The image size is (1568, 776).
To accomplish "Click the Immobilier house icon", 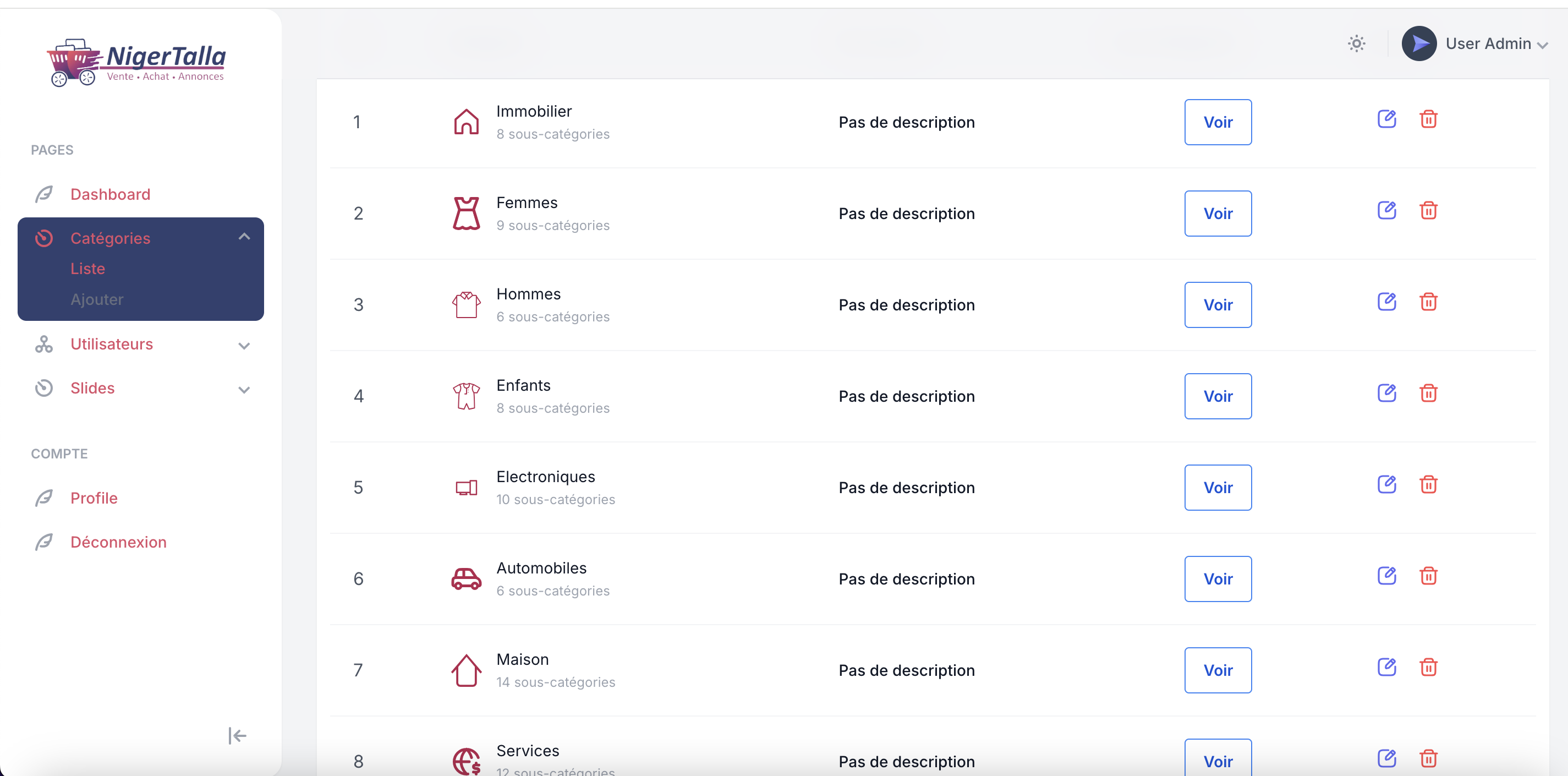I will [466, 122].
